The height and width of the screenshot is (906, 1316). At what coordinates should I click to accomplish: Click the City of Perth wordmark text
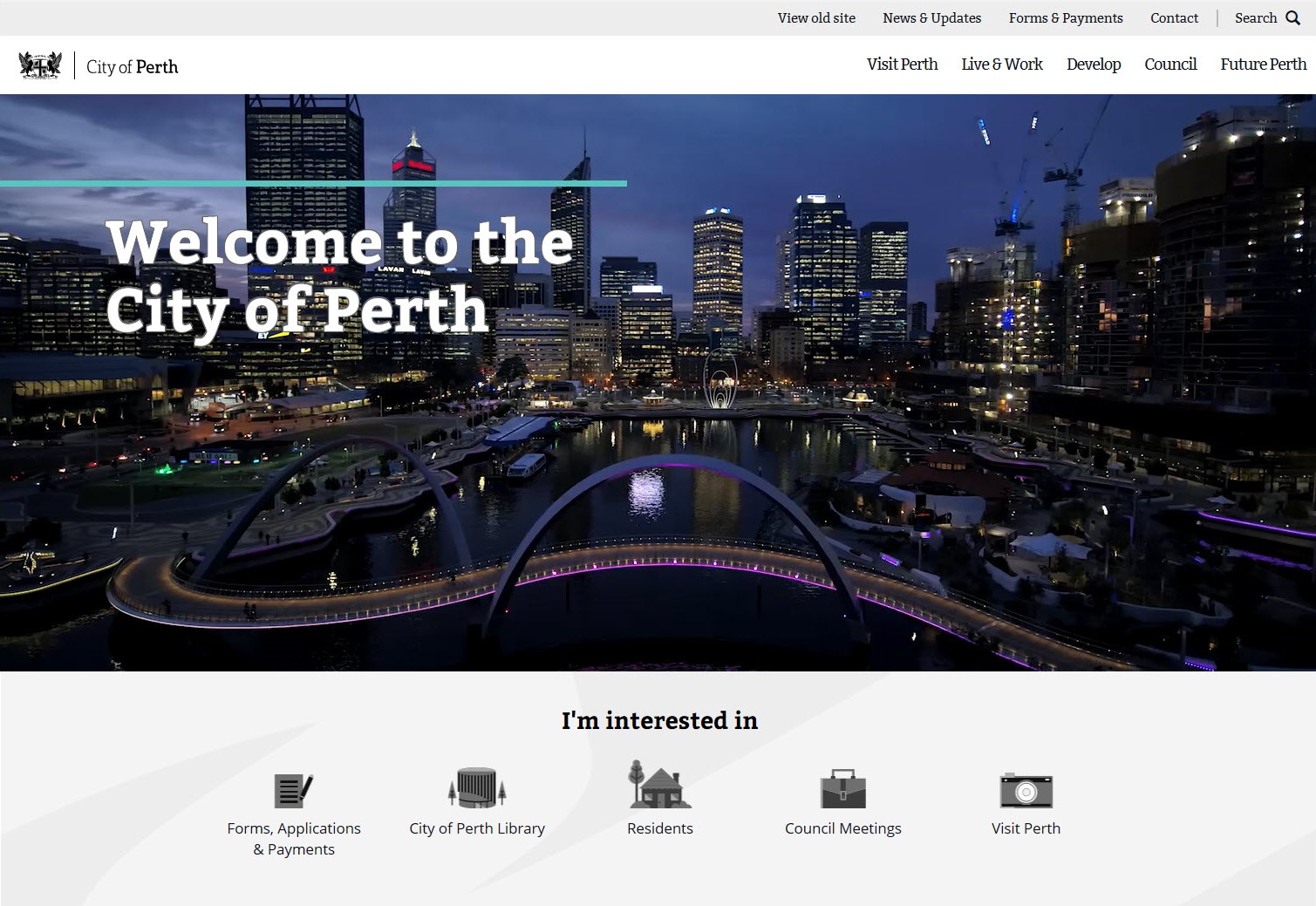[x=132, y=66]
